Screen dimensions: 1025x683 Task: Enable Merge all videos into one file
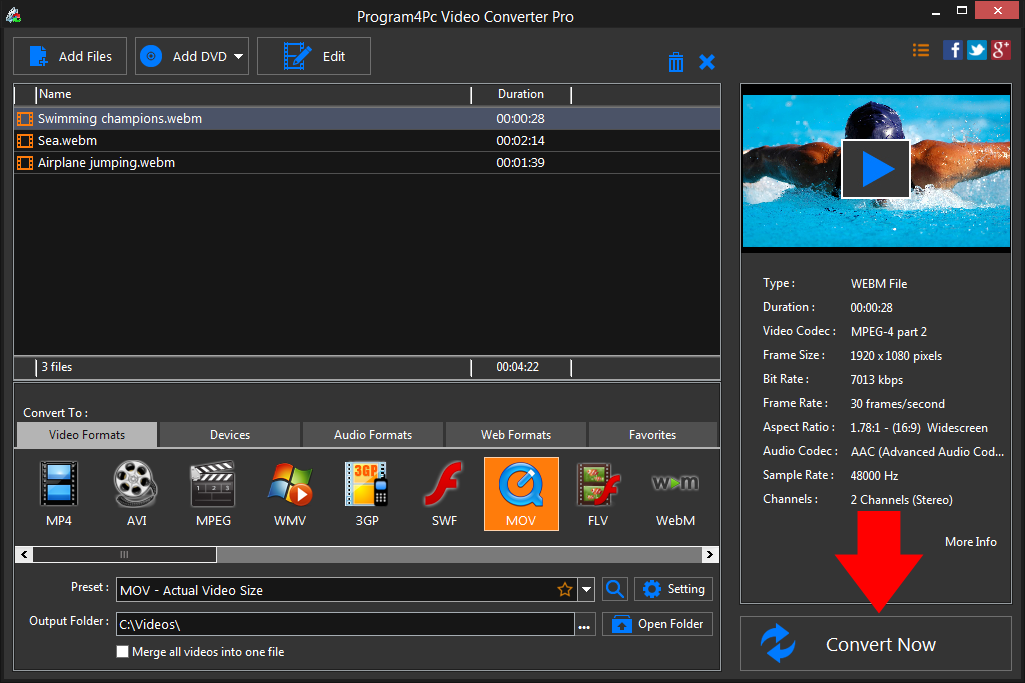(x=122, y=651)
